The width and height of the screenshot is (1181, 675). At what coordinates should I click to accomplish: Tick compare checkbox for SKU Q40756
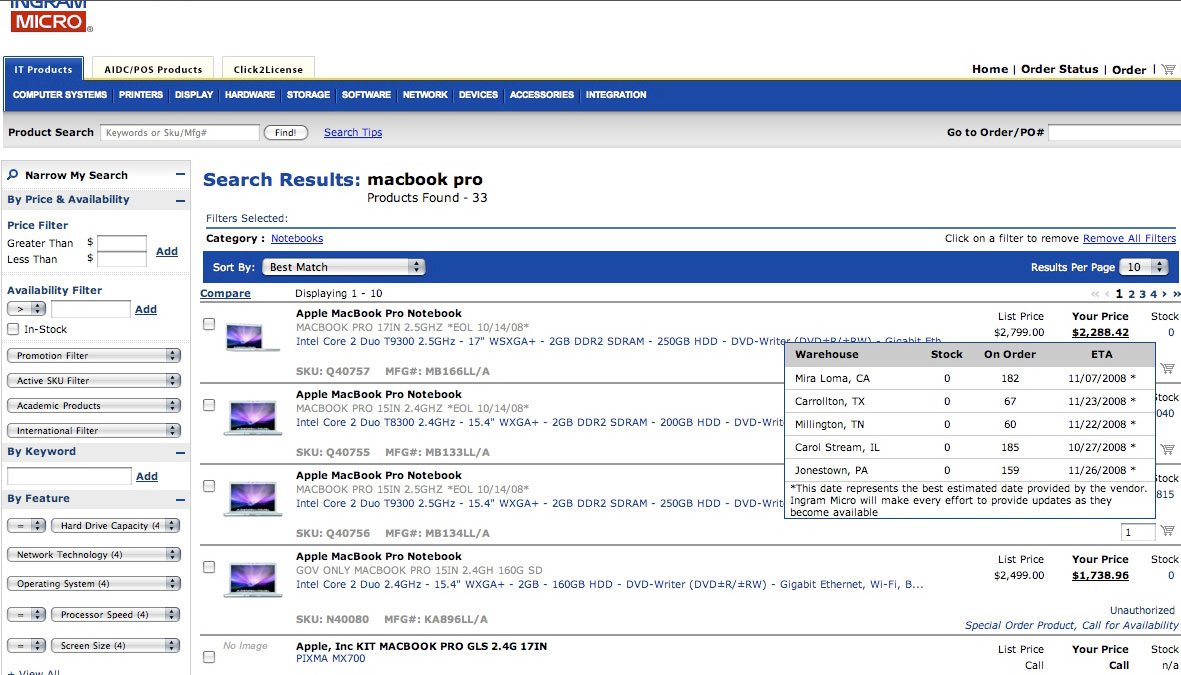click(x=209, y=486)
